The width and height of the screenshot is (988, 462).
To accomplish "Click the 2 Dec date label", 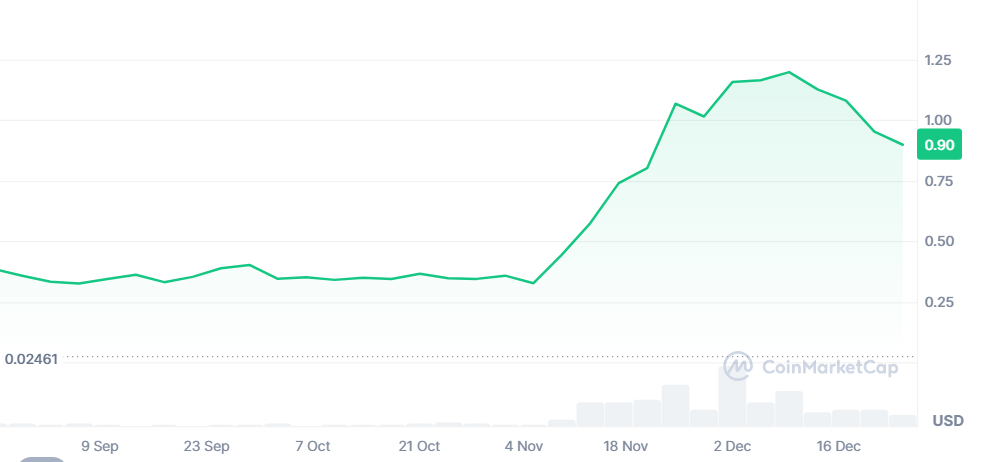I will 732,446.
